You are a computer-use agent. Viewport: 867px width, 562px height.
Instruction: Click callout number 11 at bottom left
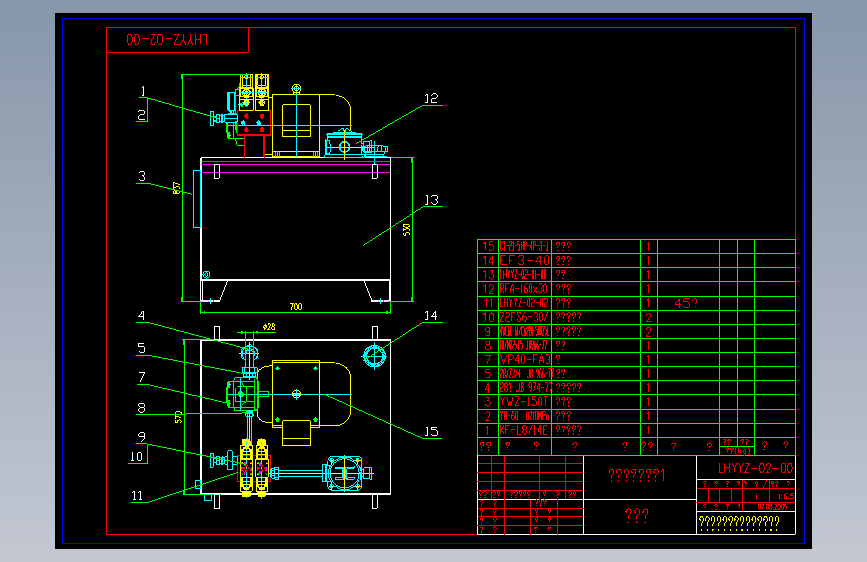click(x=137, y=496)
